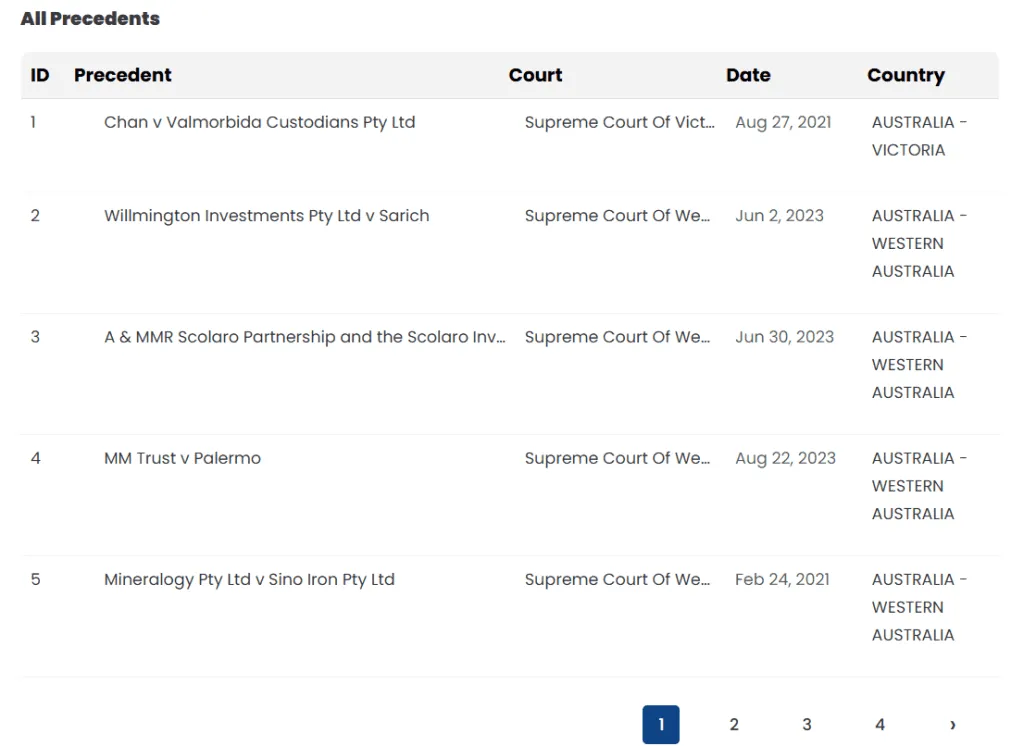Click the Feb 24, 2021 date cell
The width and height of the screenshot is (1024, 746).
click(x=782, y=579)
